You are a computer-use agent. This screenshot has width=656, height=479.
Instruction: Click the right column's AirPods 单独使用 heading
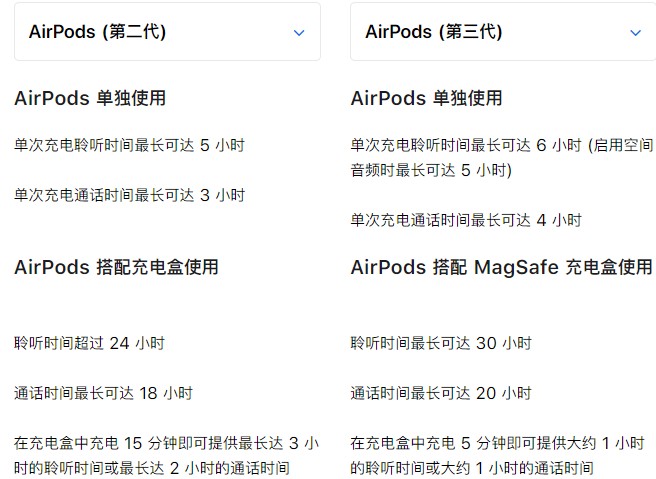click(426, 98)
